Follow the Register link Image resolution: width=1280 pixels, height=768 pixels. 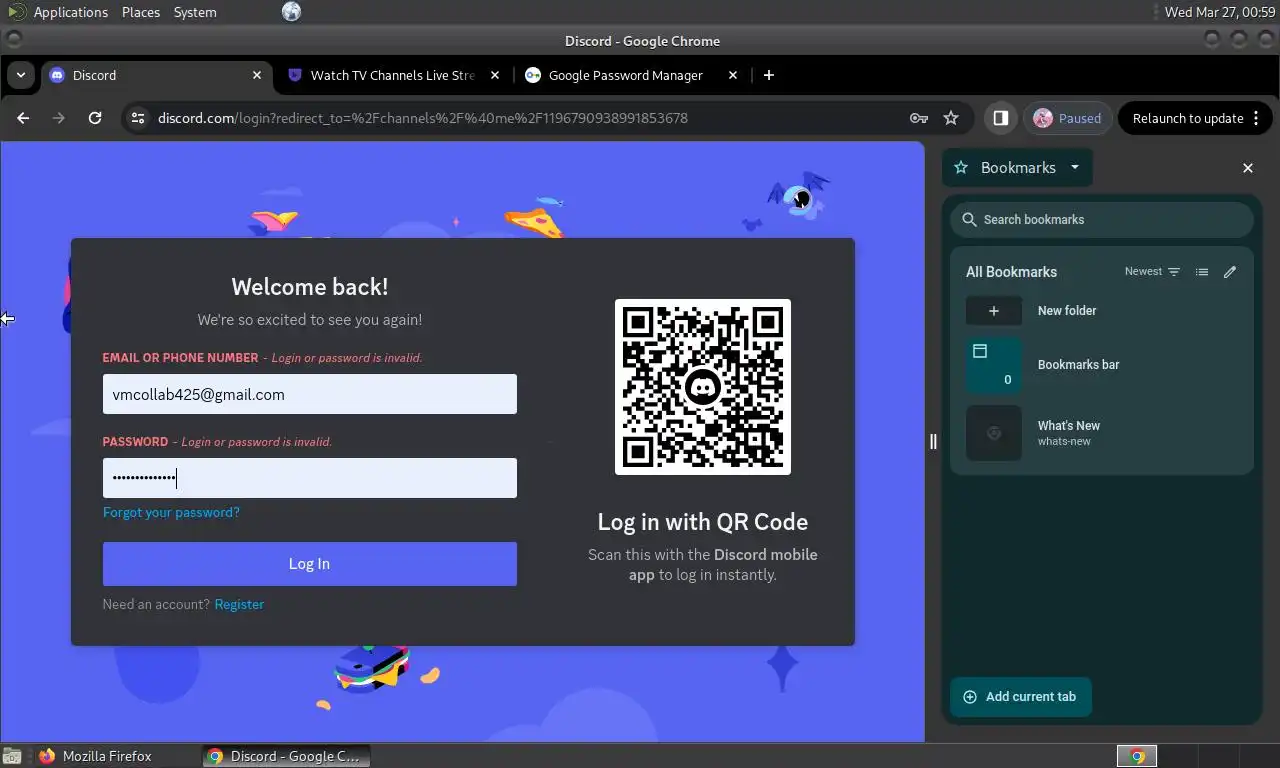pyautogui.click(x=239, y=604)
